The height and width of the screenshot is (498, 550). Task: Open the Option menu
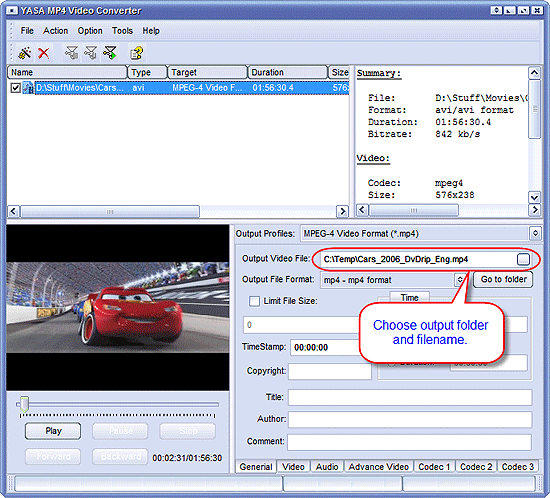pyautogui.click(x=90, y=31)
